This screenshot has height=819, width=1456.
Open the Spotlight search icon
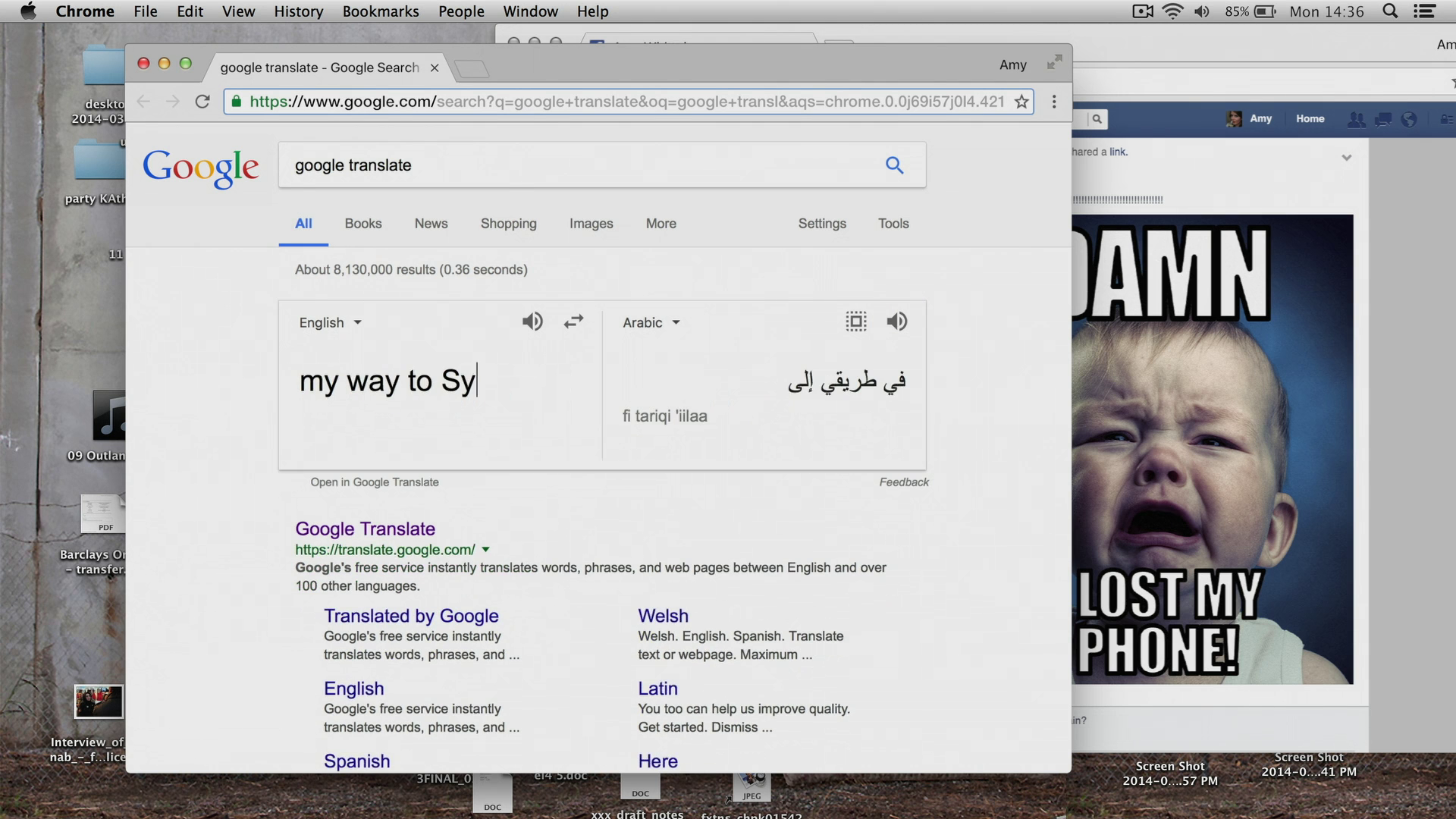coord(1390,11)
